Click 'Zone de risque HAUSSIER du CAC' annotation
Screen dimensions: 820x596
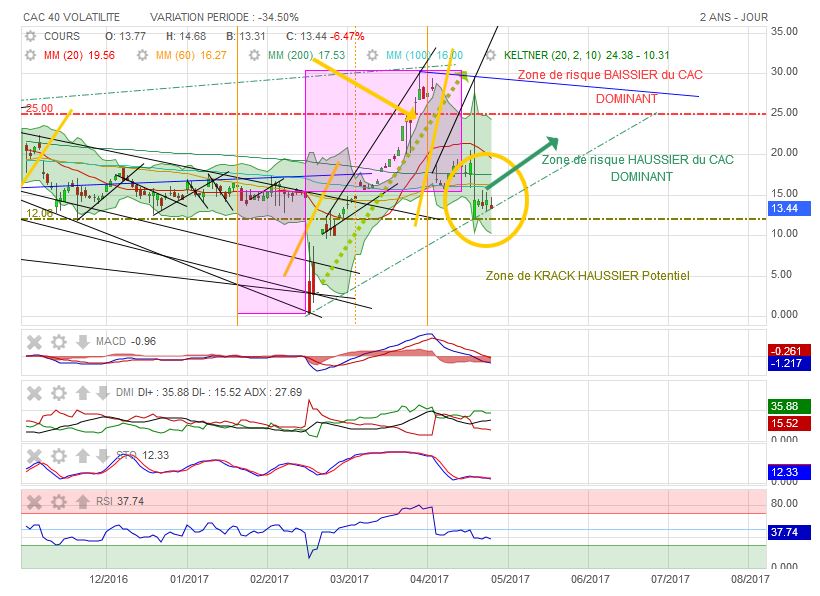[637, 159]
